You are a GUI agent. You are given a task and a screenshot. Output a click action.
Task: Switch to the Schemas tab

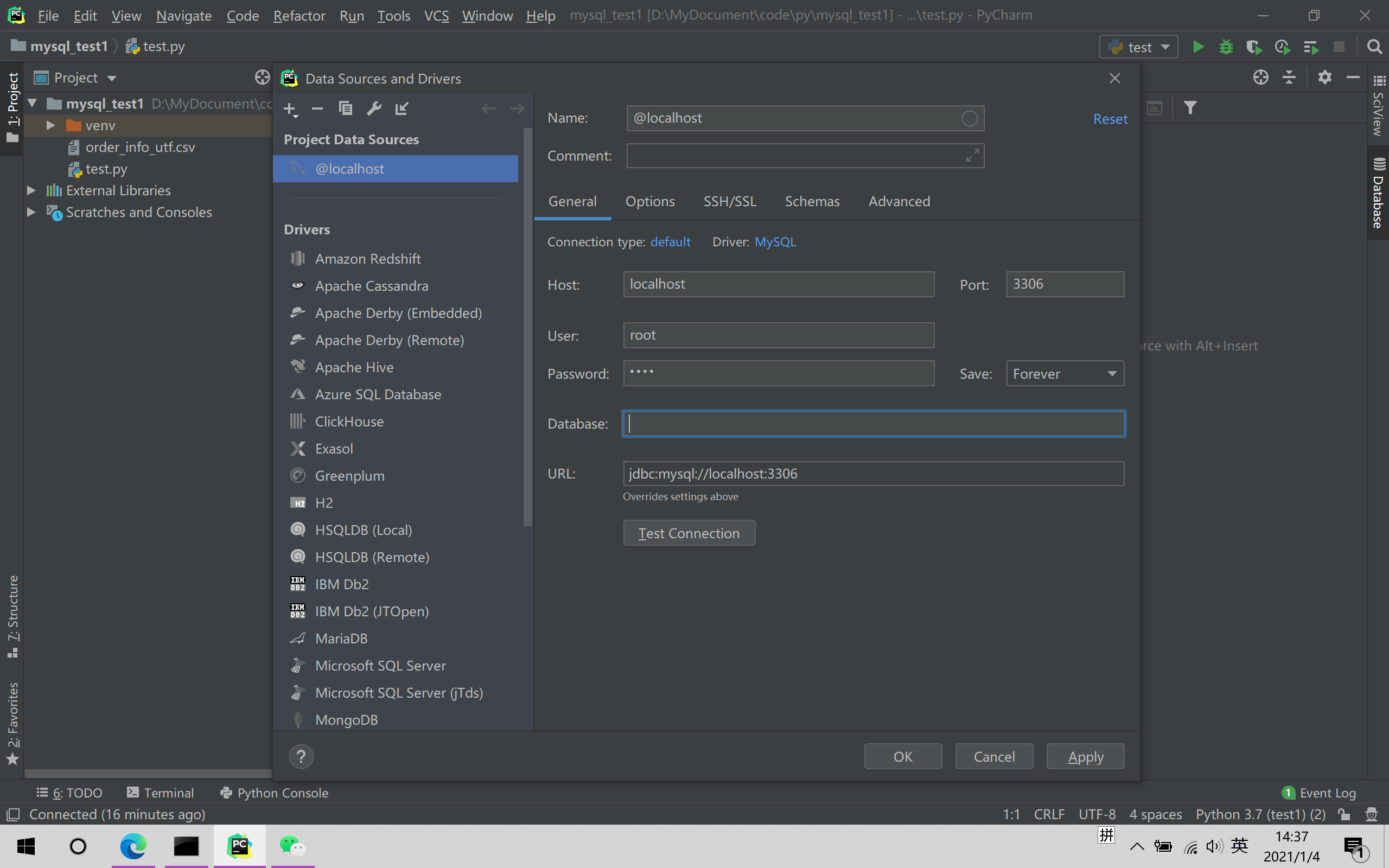pyautogui.click(x=812, y=201)
